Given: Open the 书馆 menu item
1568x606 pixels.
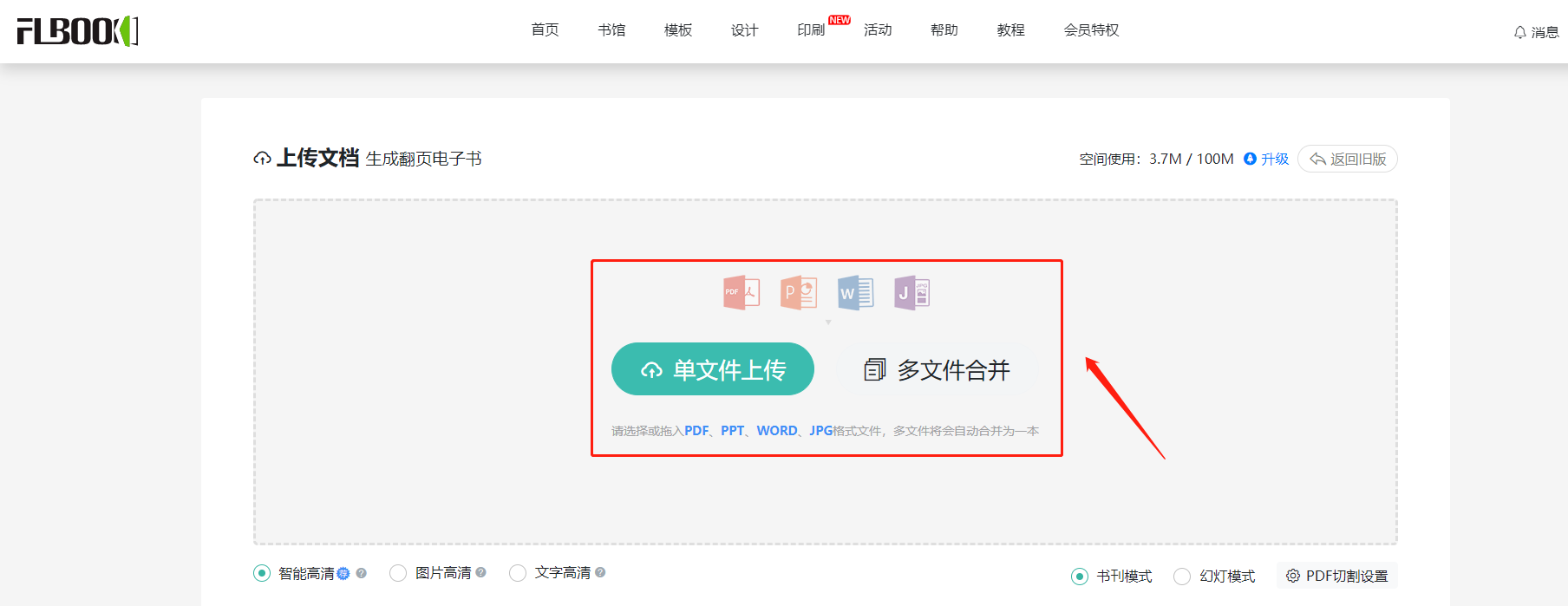Looking at the screenshot, I should [x=611, y=30].
